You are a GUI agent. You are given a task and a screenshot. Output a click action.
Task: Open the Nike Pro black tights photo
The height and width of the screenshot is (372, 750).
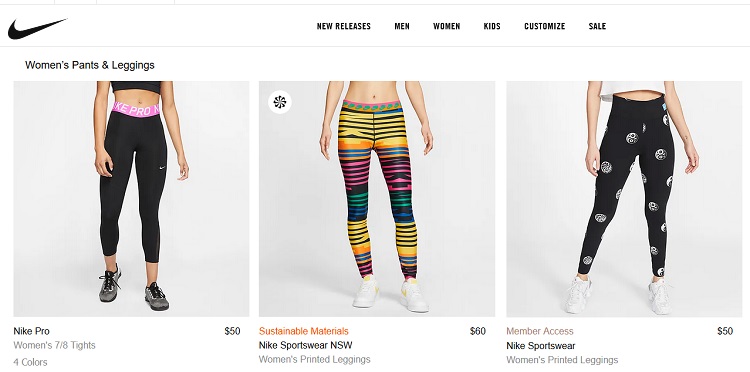131,199
